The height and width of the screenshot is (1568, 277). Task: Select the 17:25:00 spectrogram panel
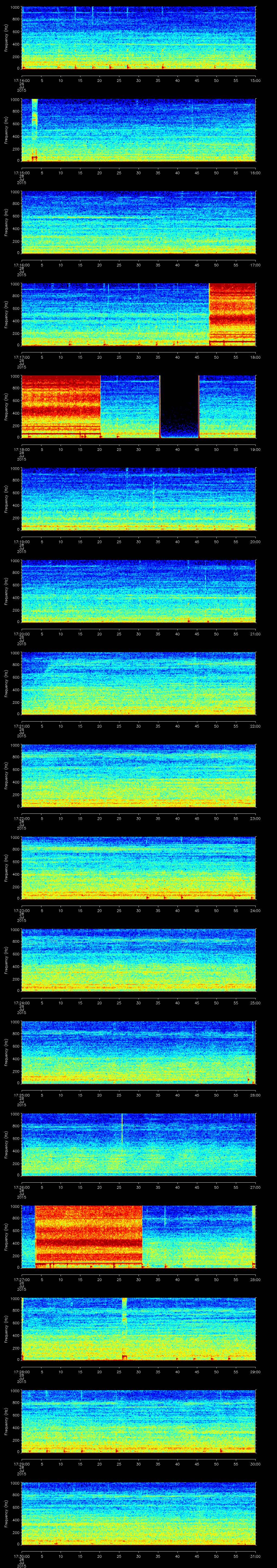pyautogui.click(x=138, y=1052)
